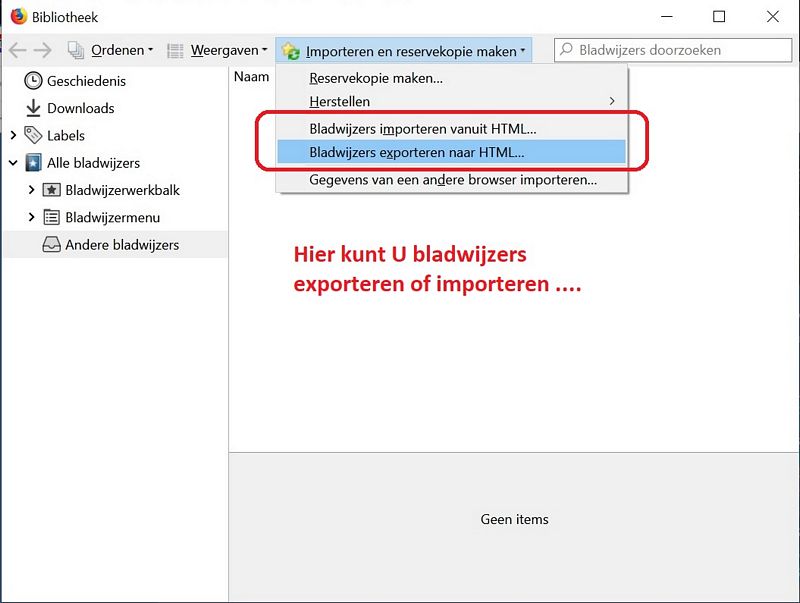This screenshot has width=800, height=603.
Task: Close the Bibliotheek window
Action: pos(773,16)
